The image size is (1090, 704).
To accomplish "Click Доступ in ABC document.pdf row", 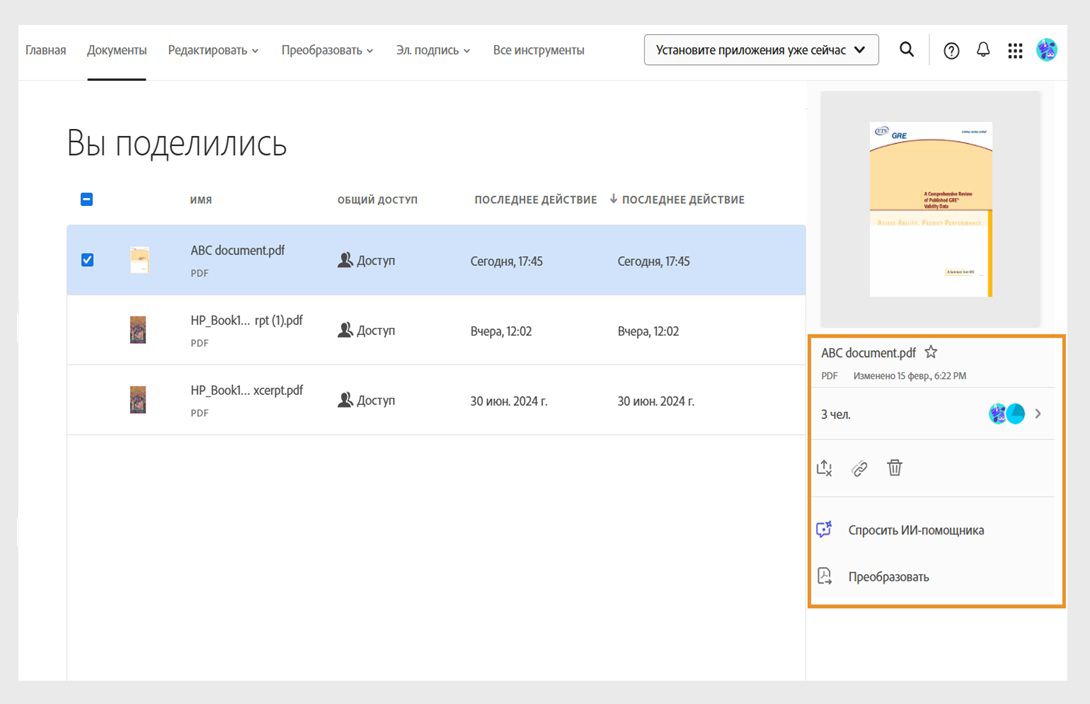I will 376,261.
